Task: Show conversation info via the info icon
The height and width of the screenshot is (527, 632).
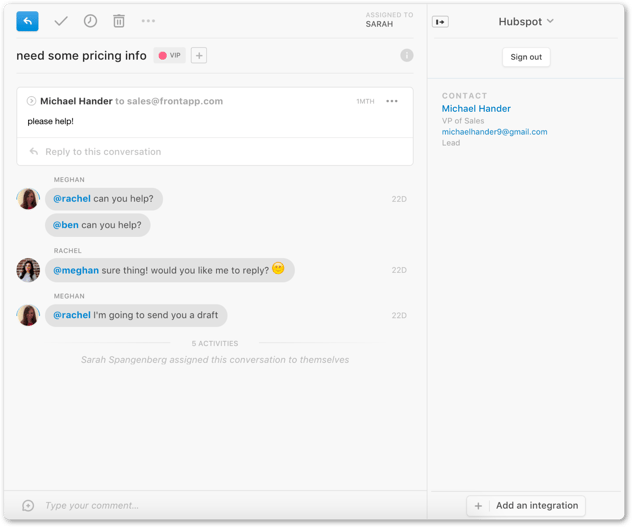Action: [x=406, y=55]
